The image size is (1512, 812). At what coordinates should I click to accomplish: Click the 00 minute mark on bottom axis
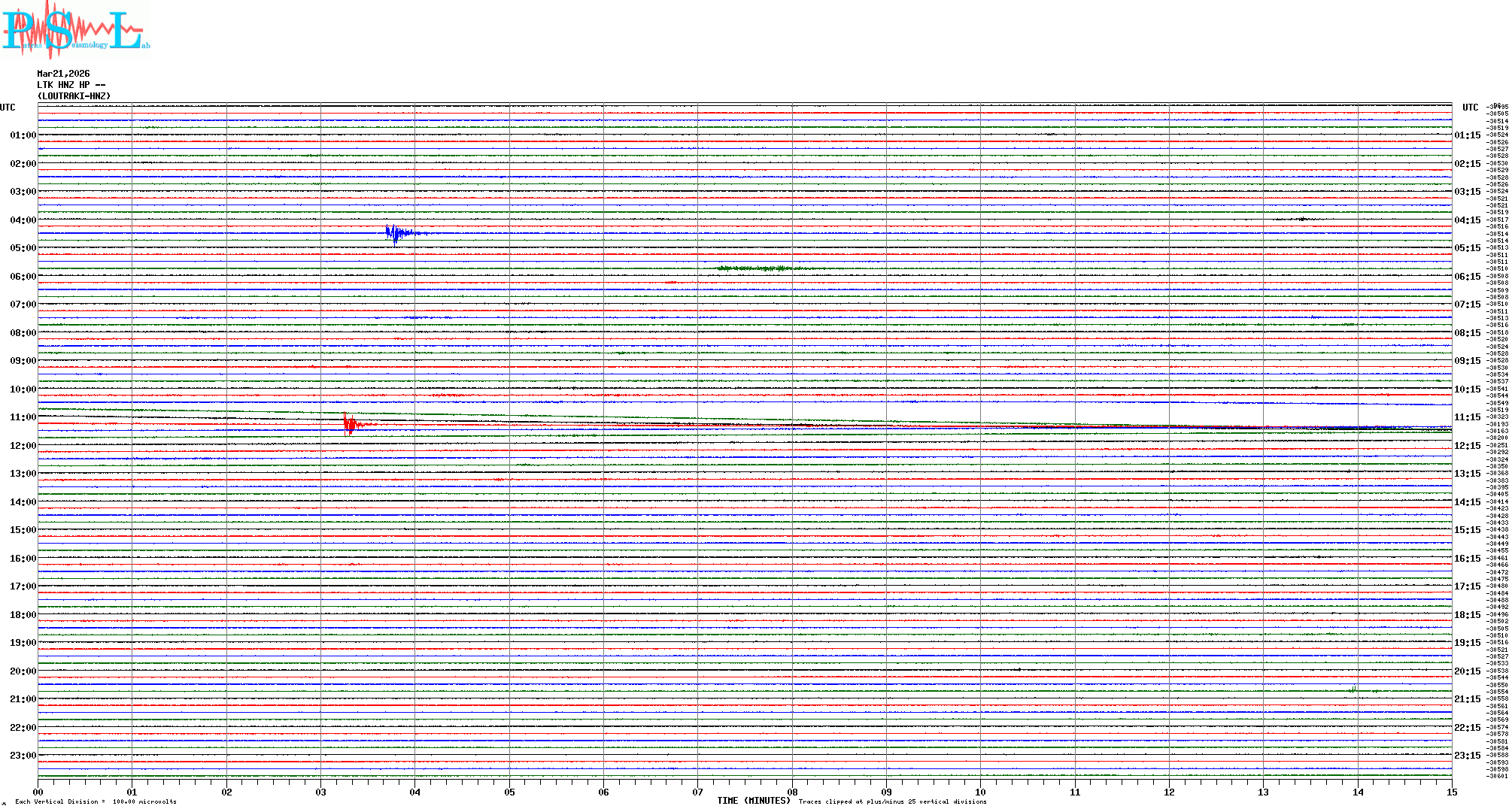(38, 792)
